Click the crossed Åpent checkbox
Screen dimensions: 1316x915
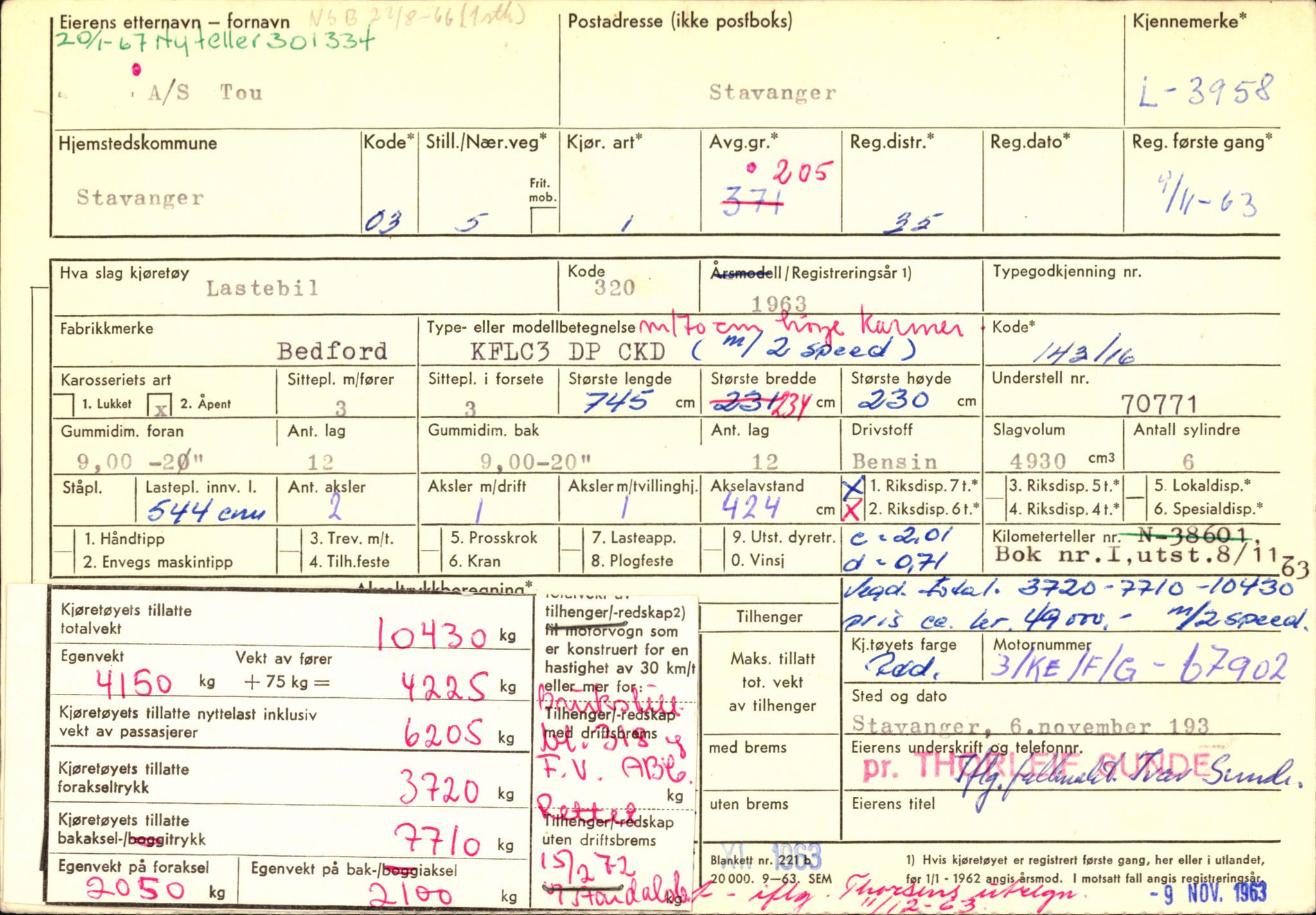click(160, 405)
